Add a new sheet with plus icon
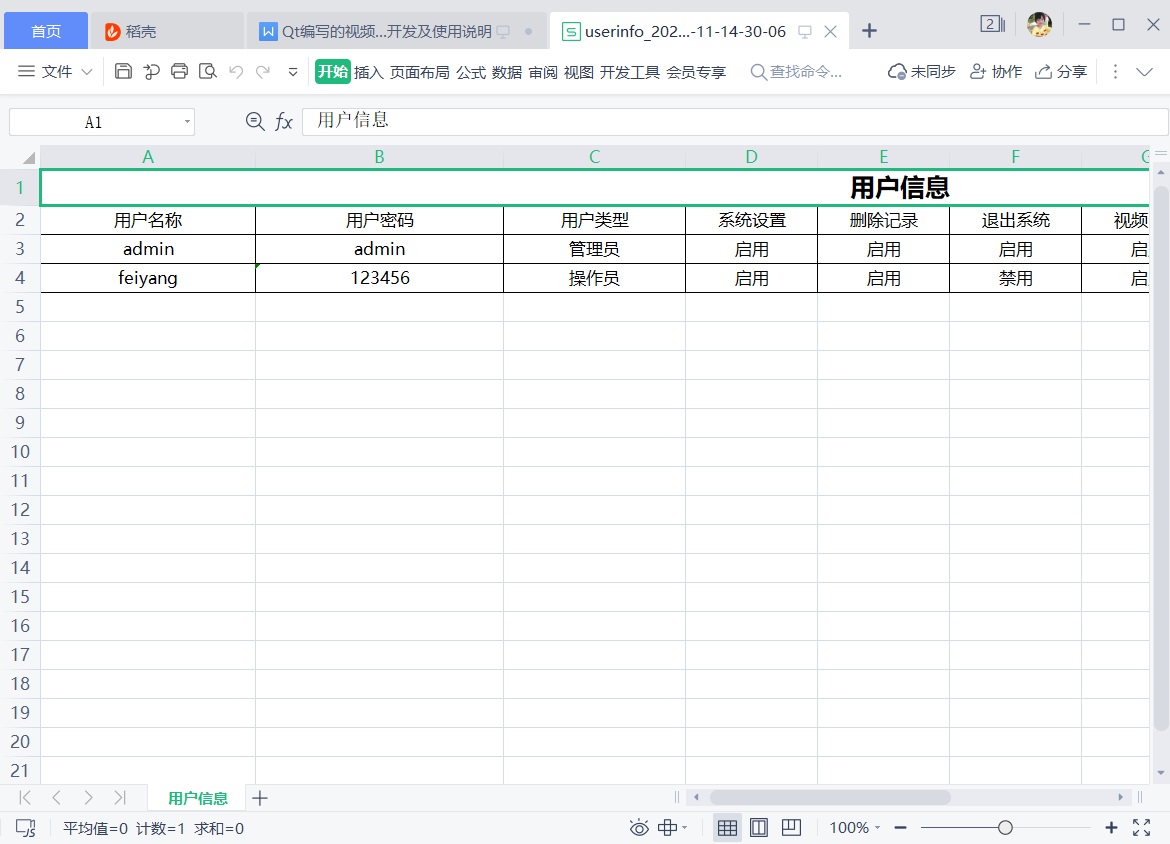This screenshot has width=1170, height=844. click(x=260, y=797)
